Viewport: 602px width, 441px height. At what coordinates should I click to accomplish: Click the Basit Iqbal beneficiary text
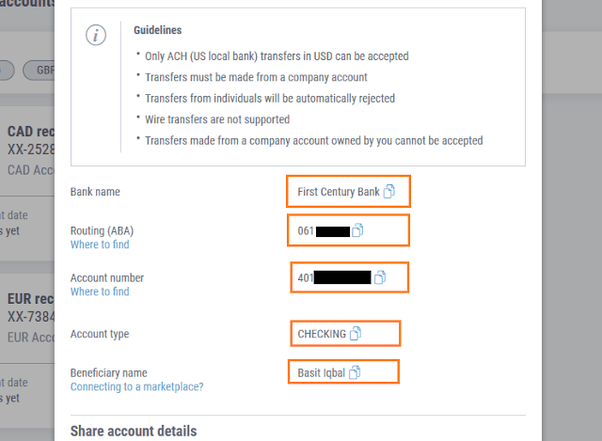(321, 373)
